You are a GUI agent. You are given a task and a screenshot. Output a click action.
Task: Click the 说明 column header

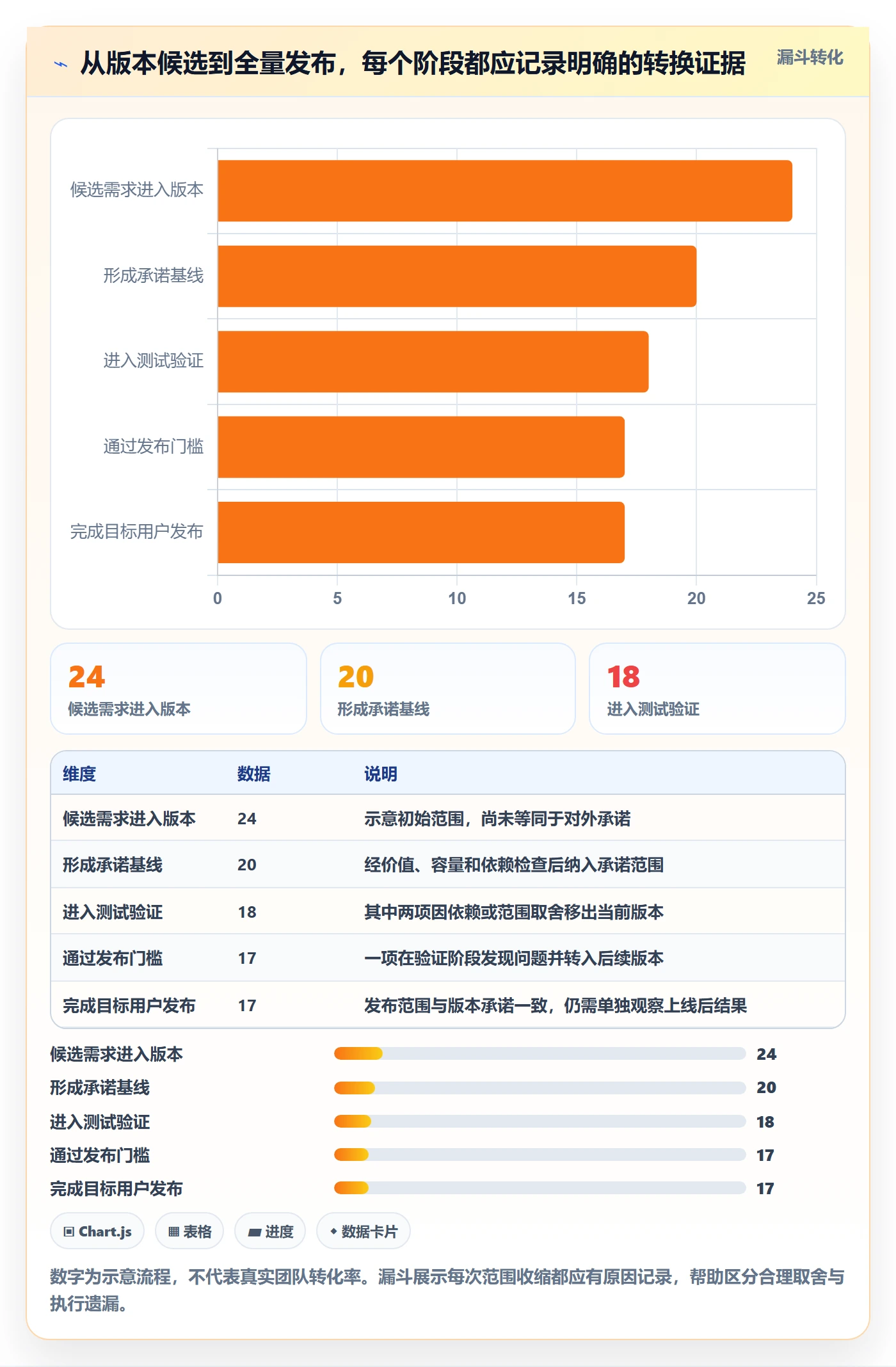pyautogui.click(x=381, y=774)
